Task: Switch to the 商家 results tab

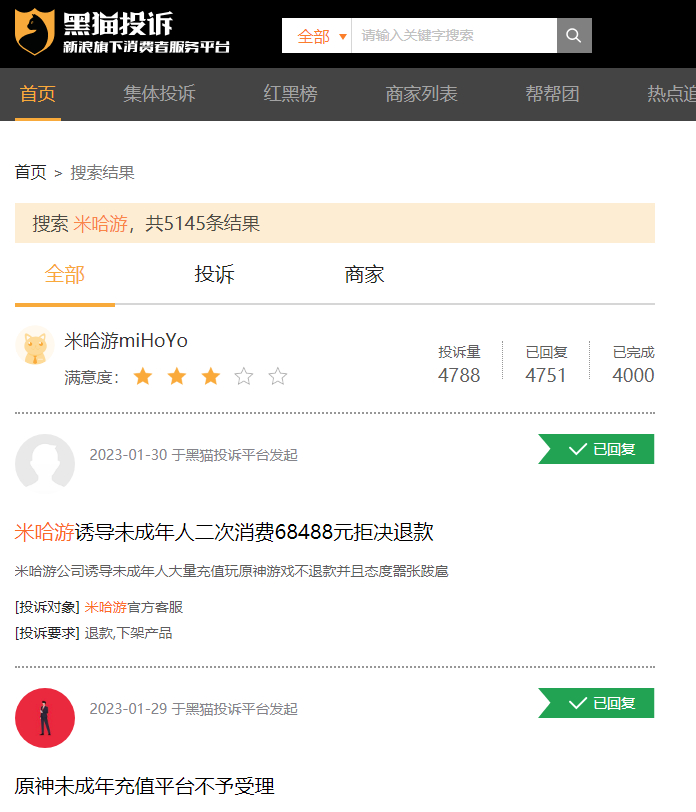Action: tap(364, 274)
